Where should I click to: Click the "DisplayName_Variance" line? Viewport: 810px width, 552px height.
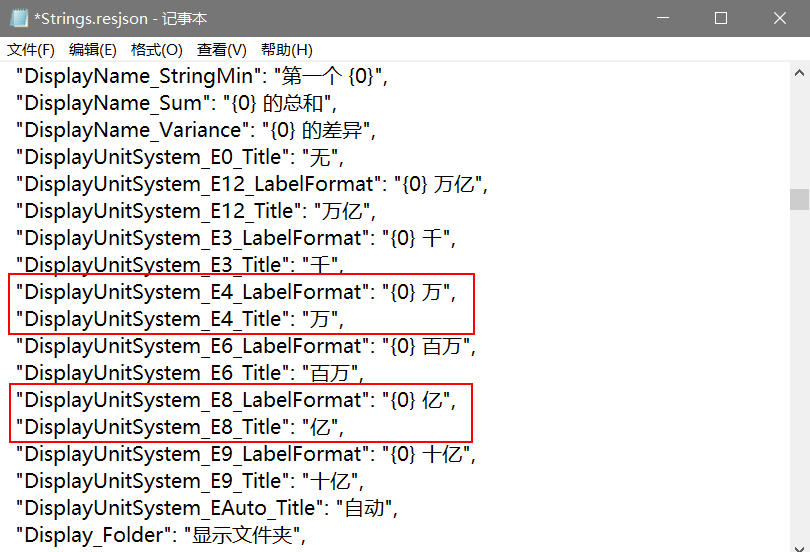click(196, 130)
